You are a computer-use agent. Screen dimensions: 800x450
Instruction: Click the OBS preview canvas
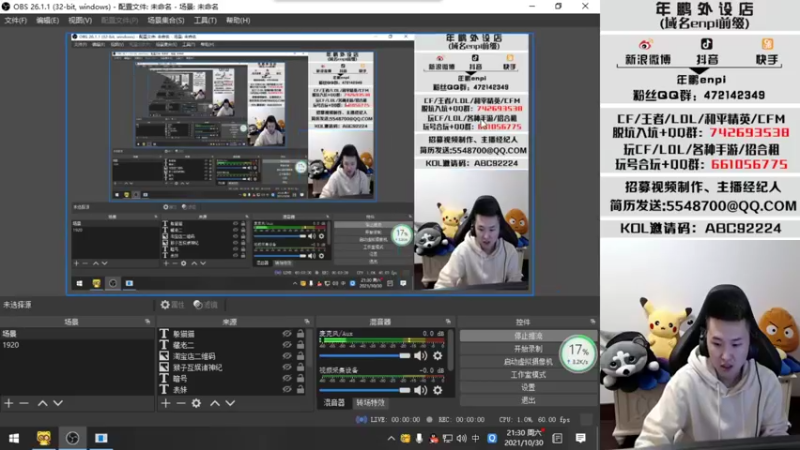300,164
